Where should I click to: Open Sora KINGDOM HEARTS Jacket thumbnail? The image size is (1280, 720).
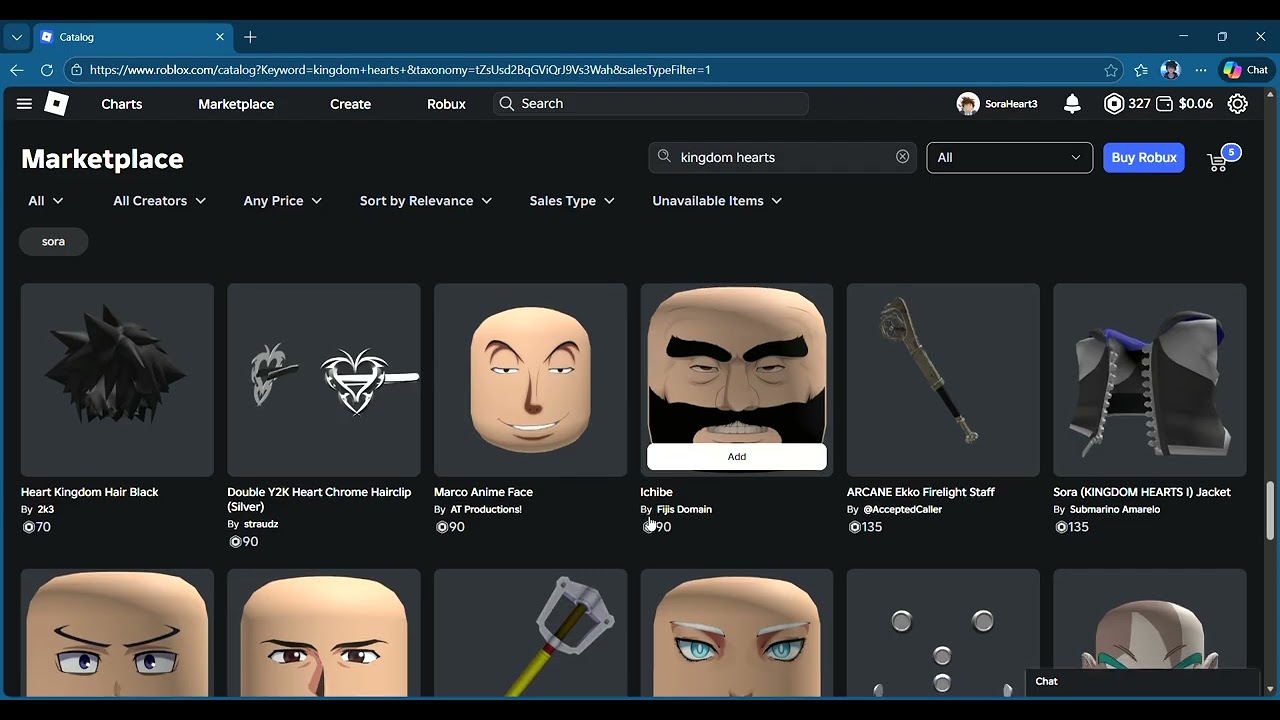click(x=1150, y=380)
